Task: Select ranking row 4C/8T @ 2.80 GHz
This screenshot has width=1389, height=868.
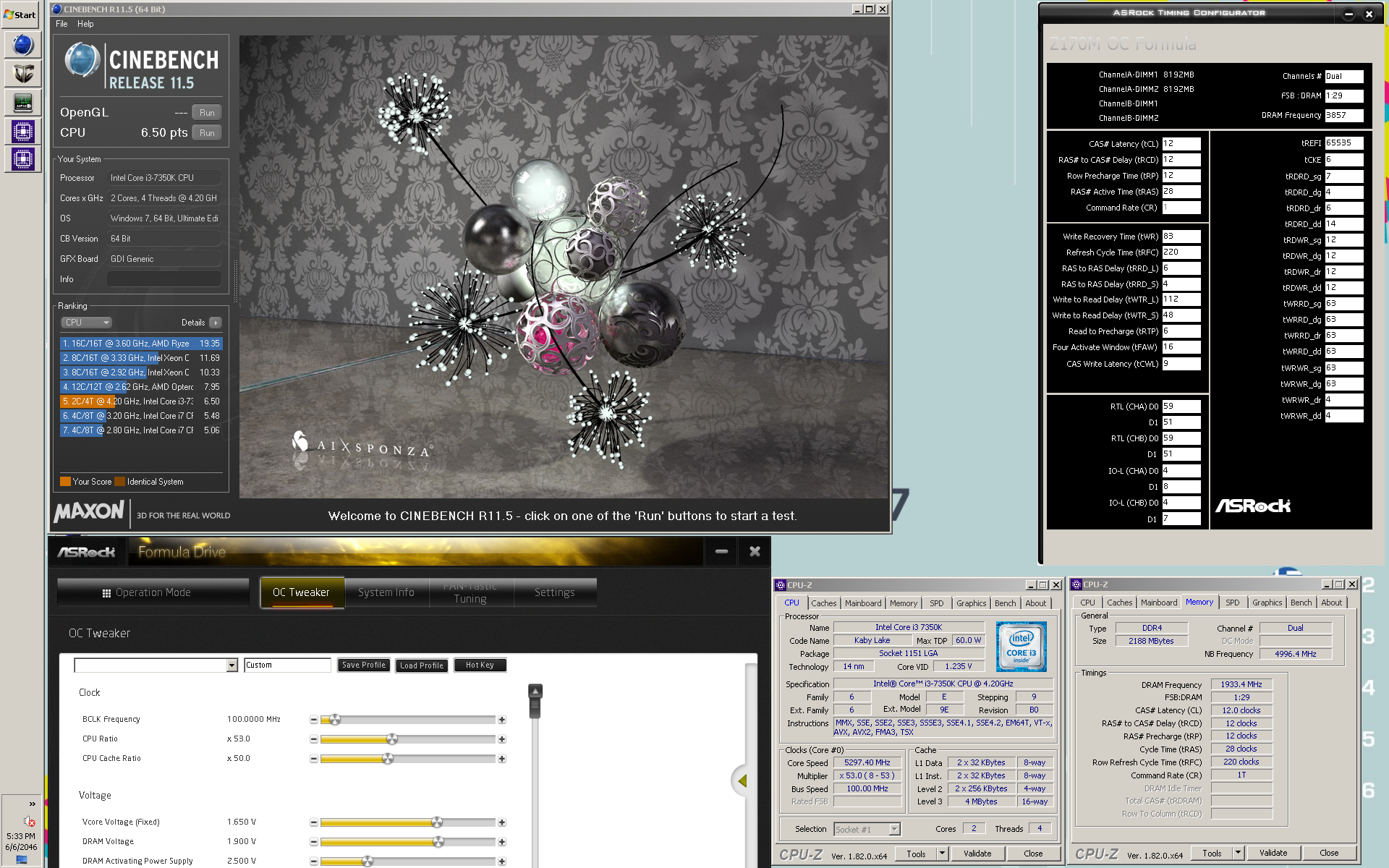Action: point(141,430)
